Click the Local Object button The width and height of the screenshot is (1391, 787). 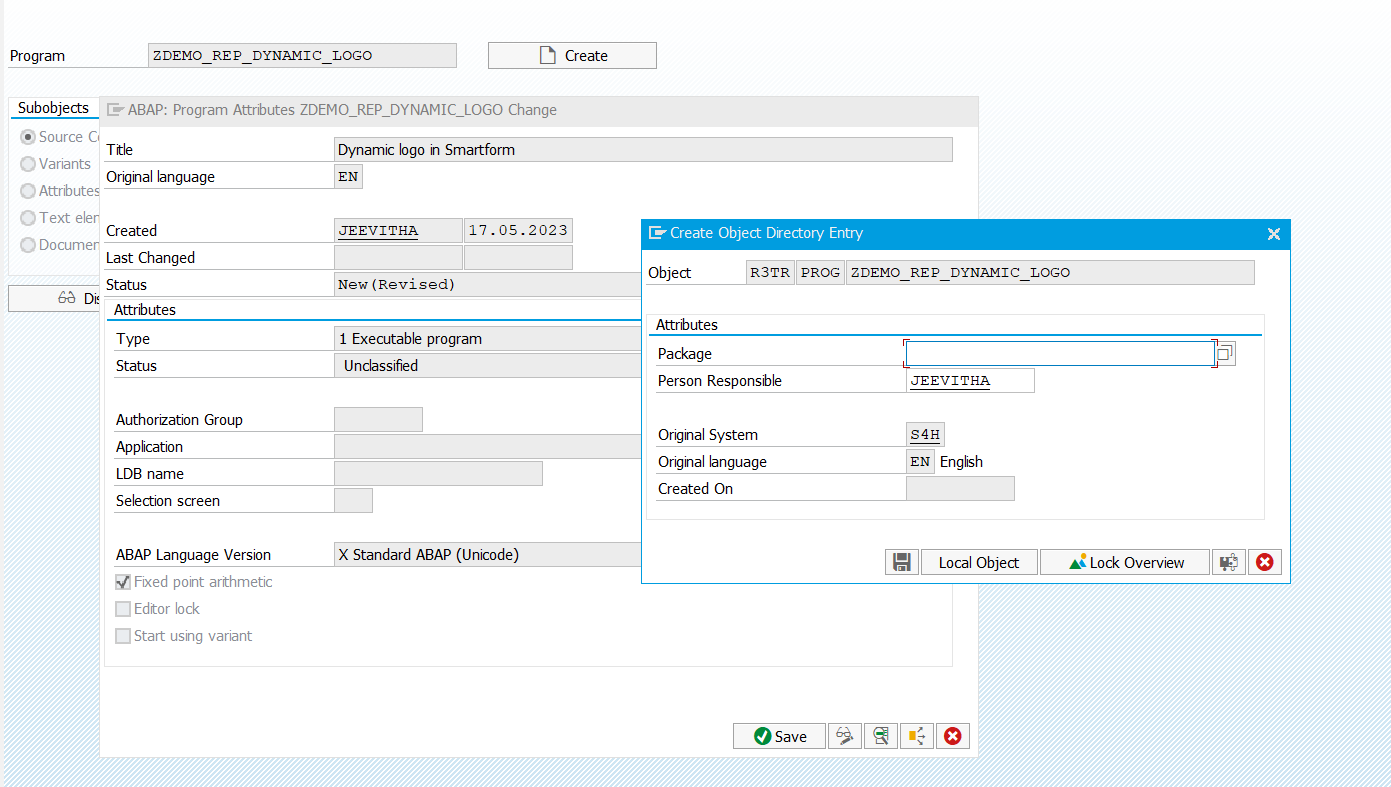coord(978,562)
